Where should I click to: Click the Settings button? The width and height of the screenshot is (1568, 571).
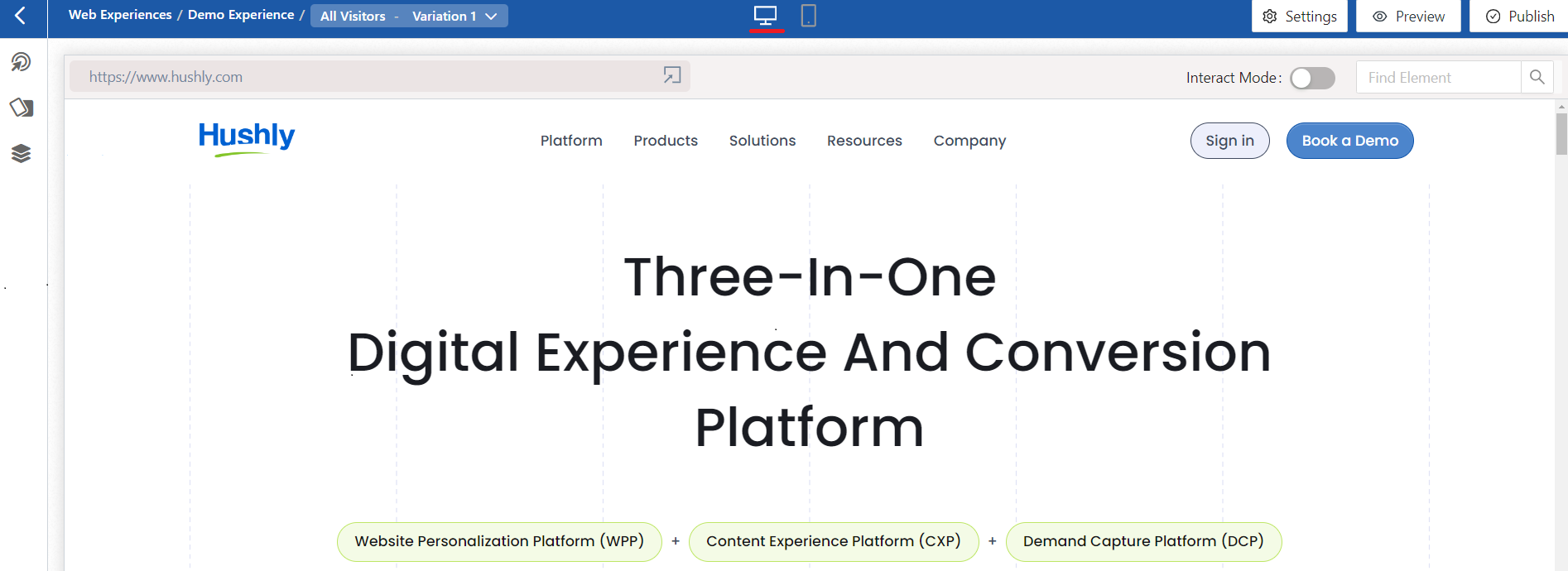(1300, 16)
